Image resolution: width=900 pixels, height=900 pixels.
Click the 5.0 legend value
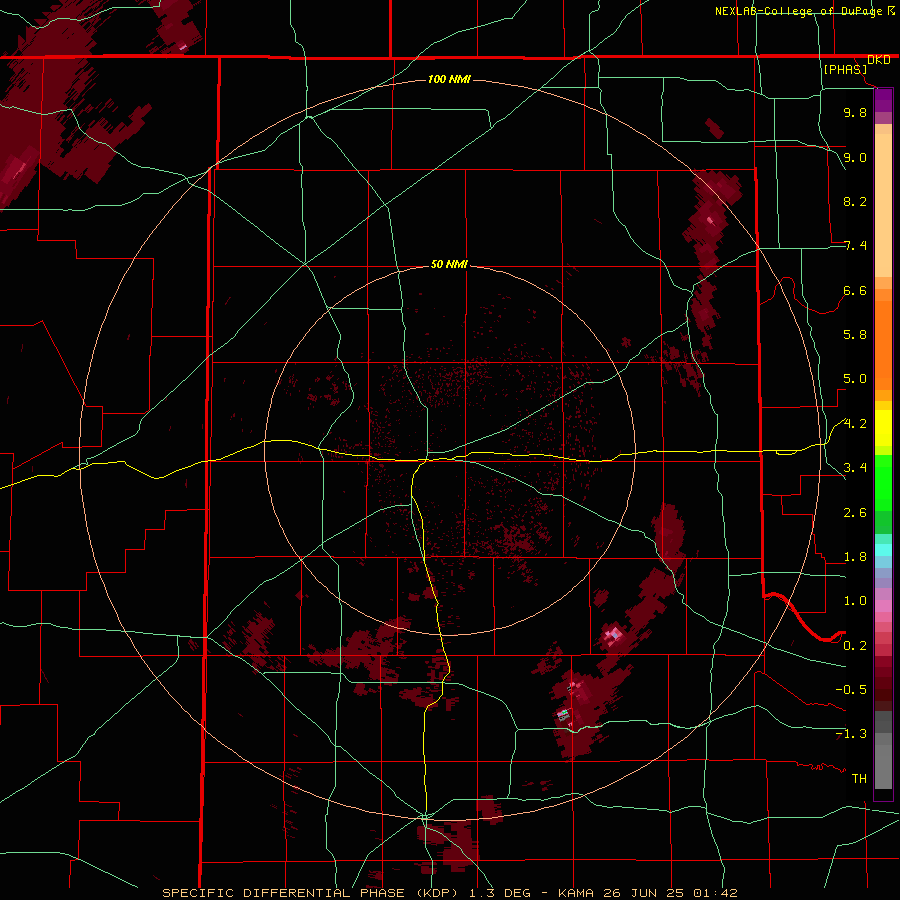pos(855,379)
